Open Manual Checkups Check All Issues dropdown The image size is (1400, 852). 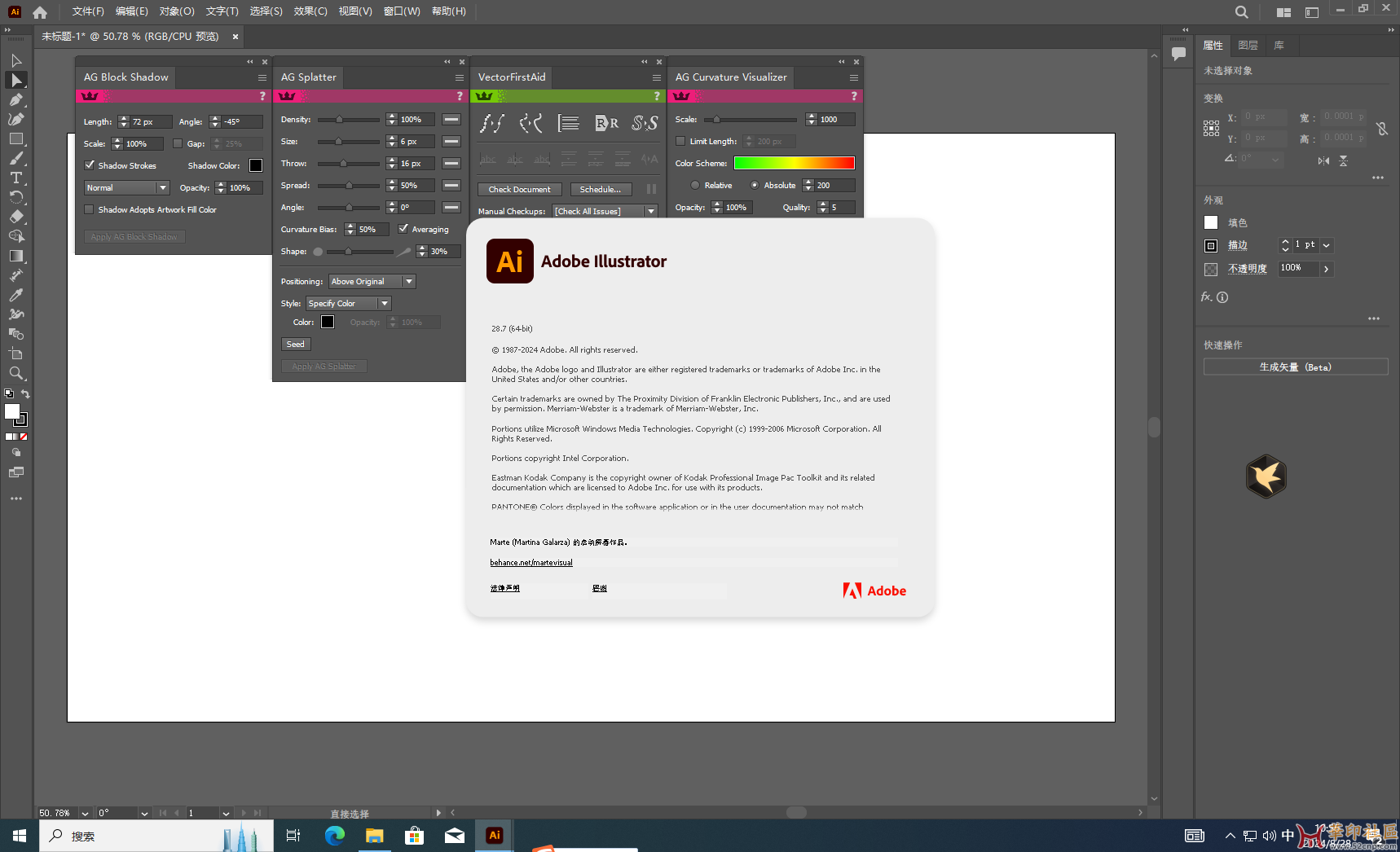tap(605, 211)
